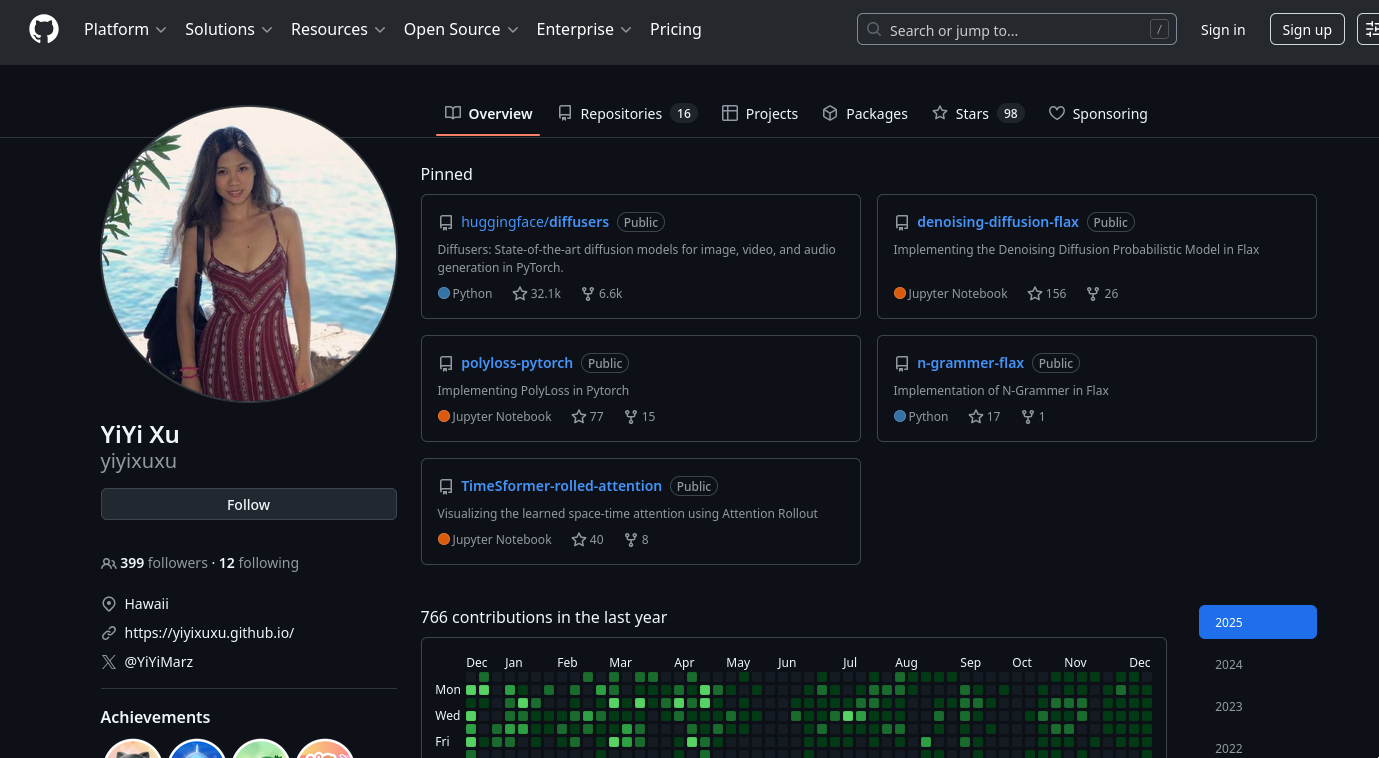This screenshot has height=758, width=1379.
Task: Open the huggingface/diffusers repository
Action: point(535,222)
